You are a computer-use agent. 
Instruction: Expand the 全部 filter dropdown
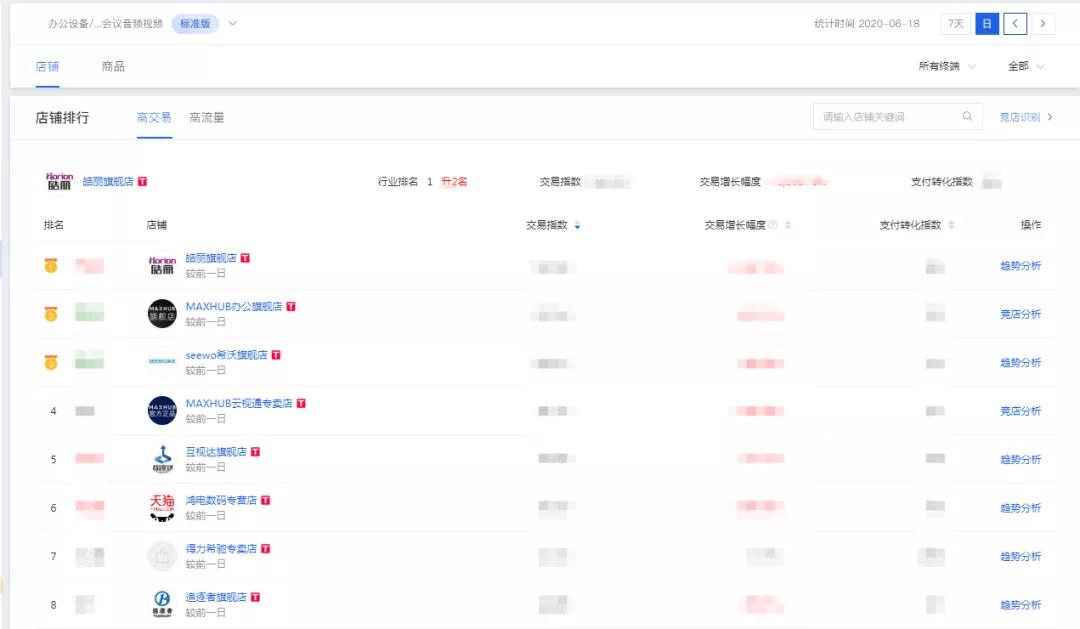click(1022, 65)
